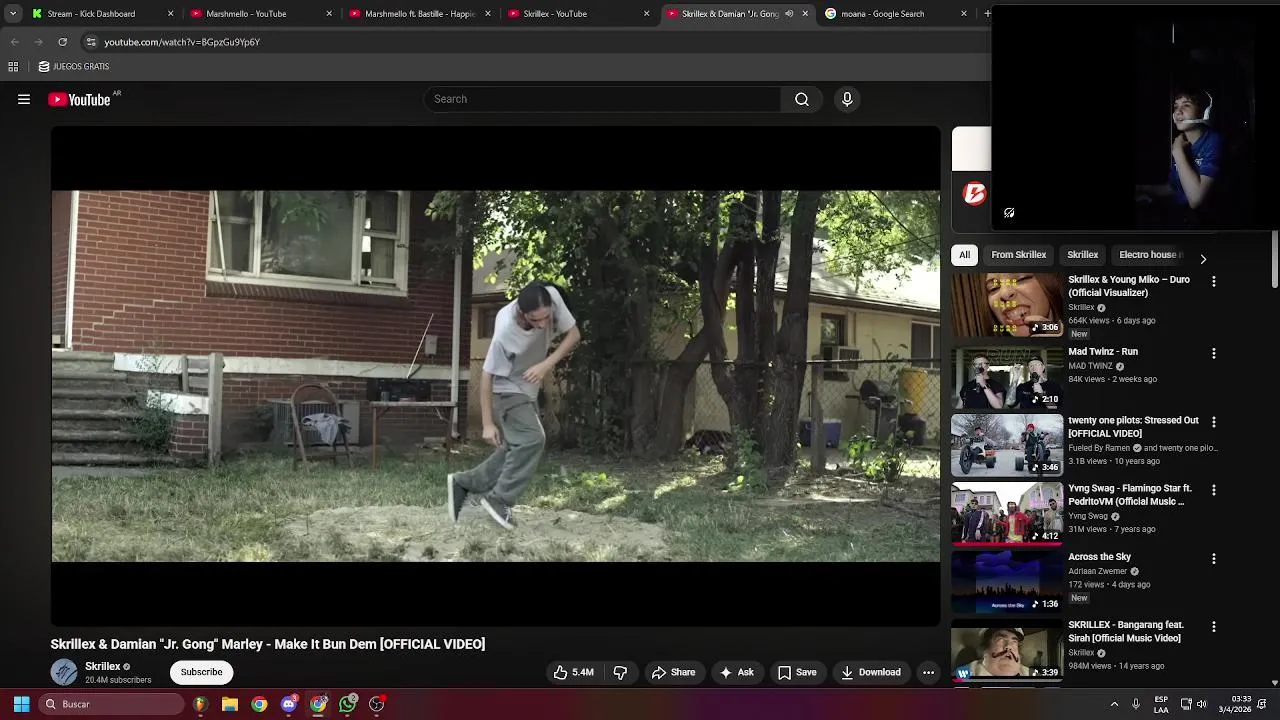Open the Windows Start menu

tap(21, 704)
